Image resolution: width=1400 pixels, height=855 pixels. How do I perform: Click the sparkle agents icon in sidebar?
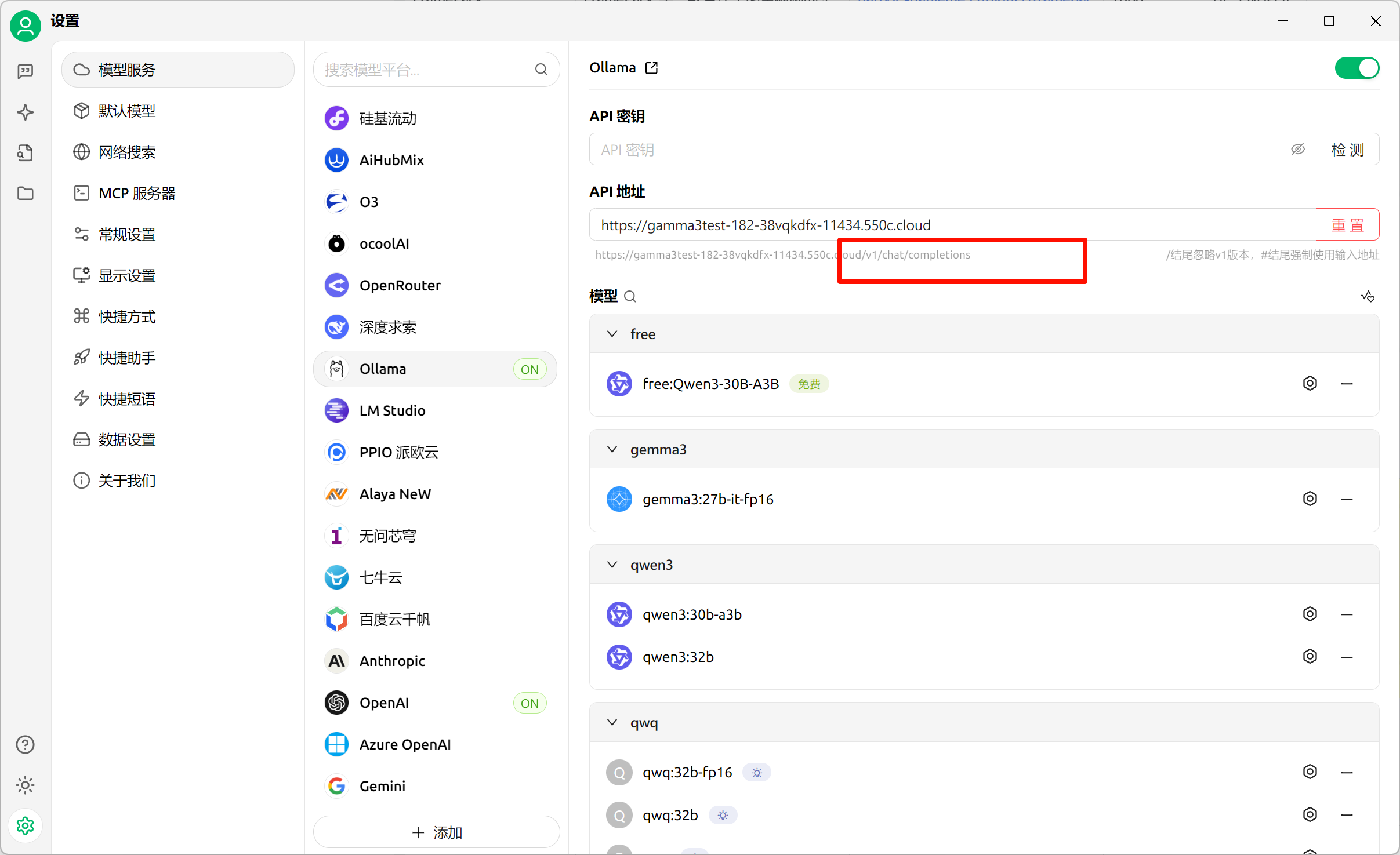coord(25,112)
